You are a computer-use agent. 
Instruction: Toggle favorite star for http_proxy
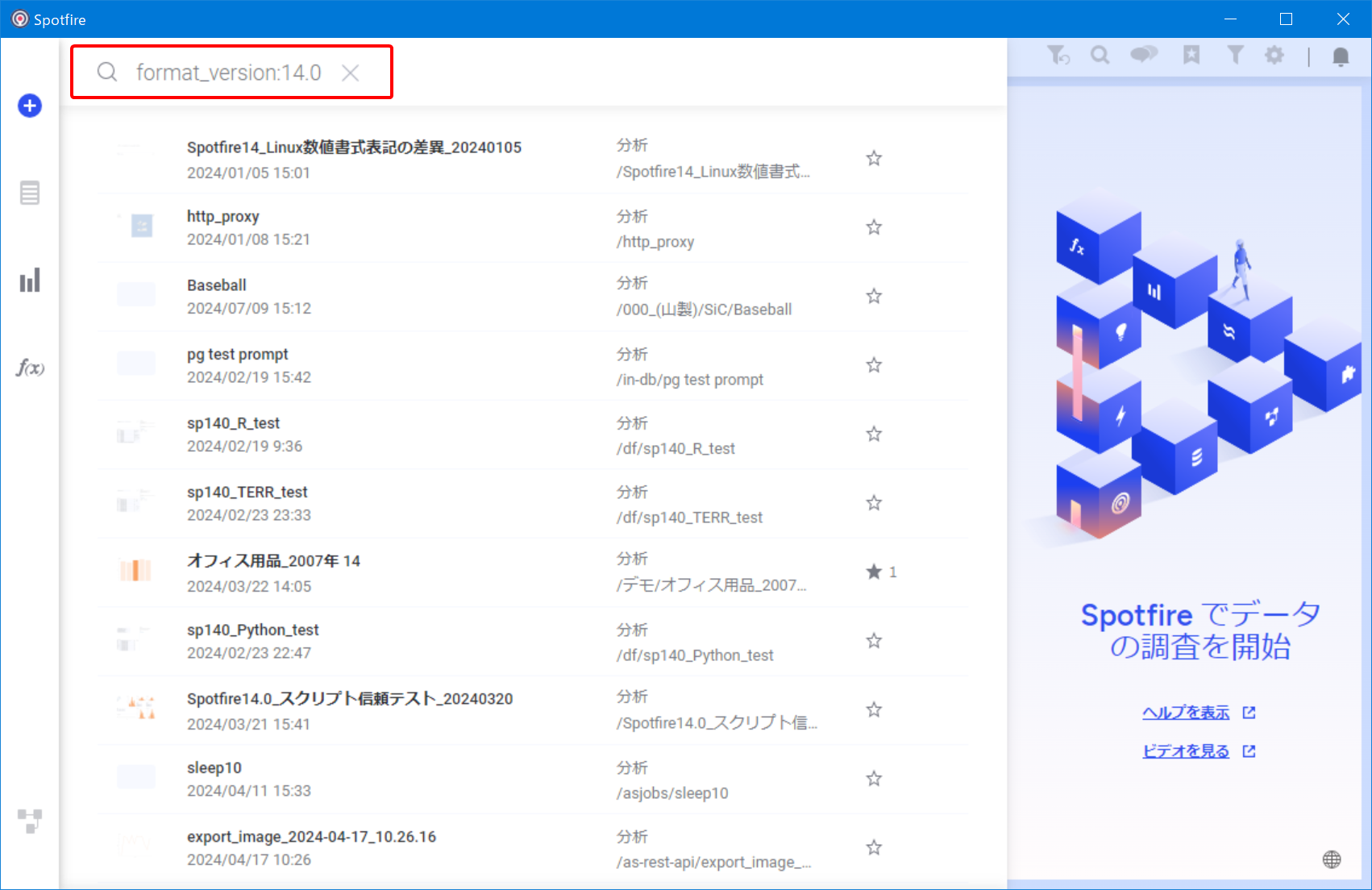(x=874, y=227)
